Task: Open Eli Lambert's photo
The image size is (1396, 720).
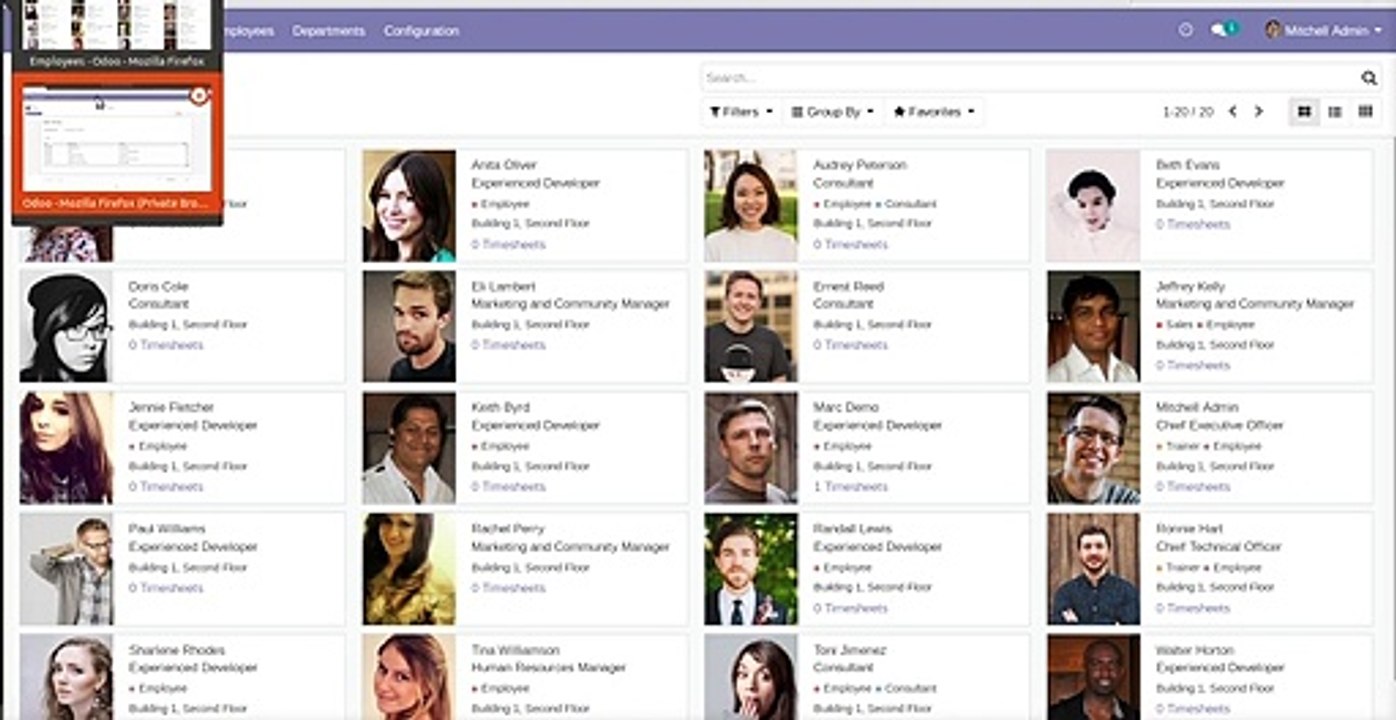Action: 409,327
